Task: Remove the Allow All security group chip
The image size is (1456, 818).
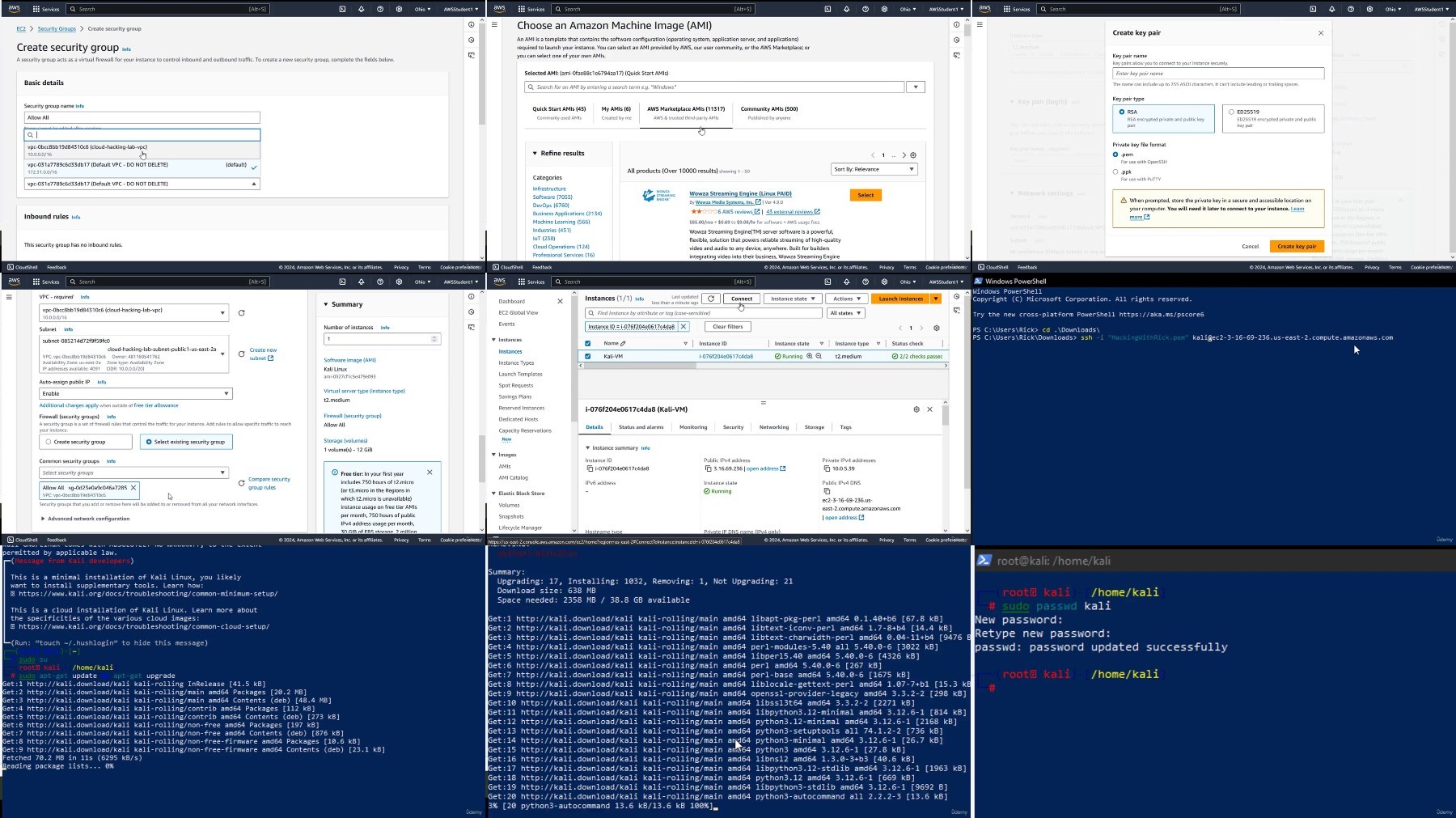Action: 133,488
